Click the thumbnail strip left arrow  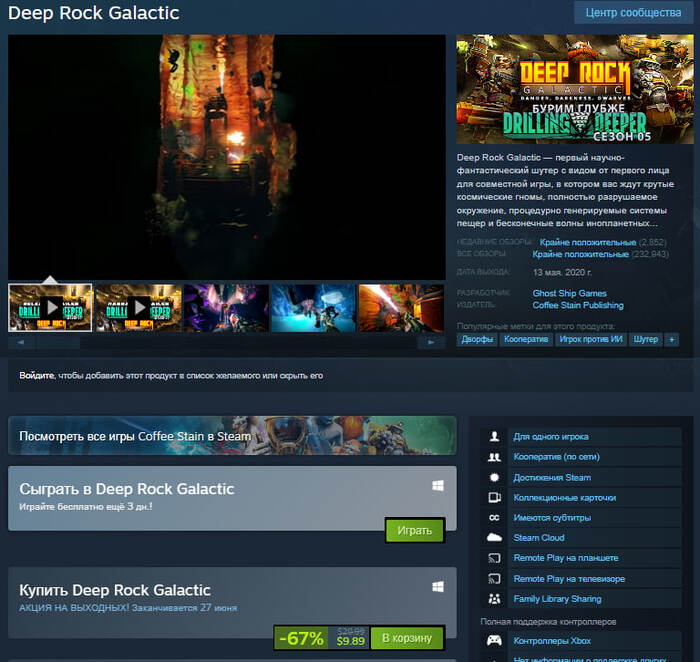tap(21, 342)
